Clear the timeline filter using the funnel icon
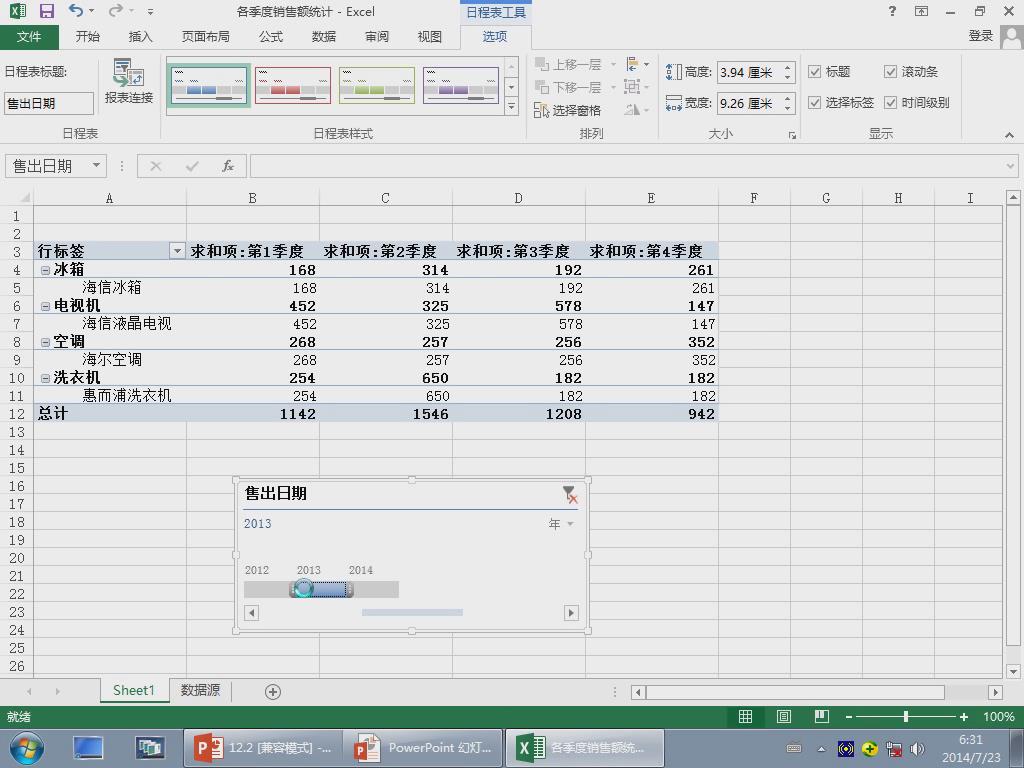The height and width of the screenshot is (768, 1024). click(569, 494)
